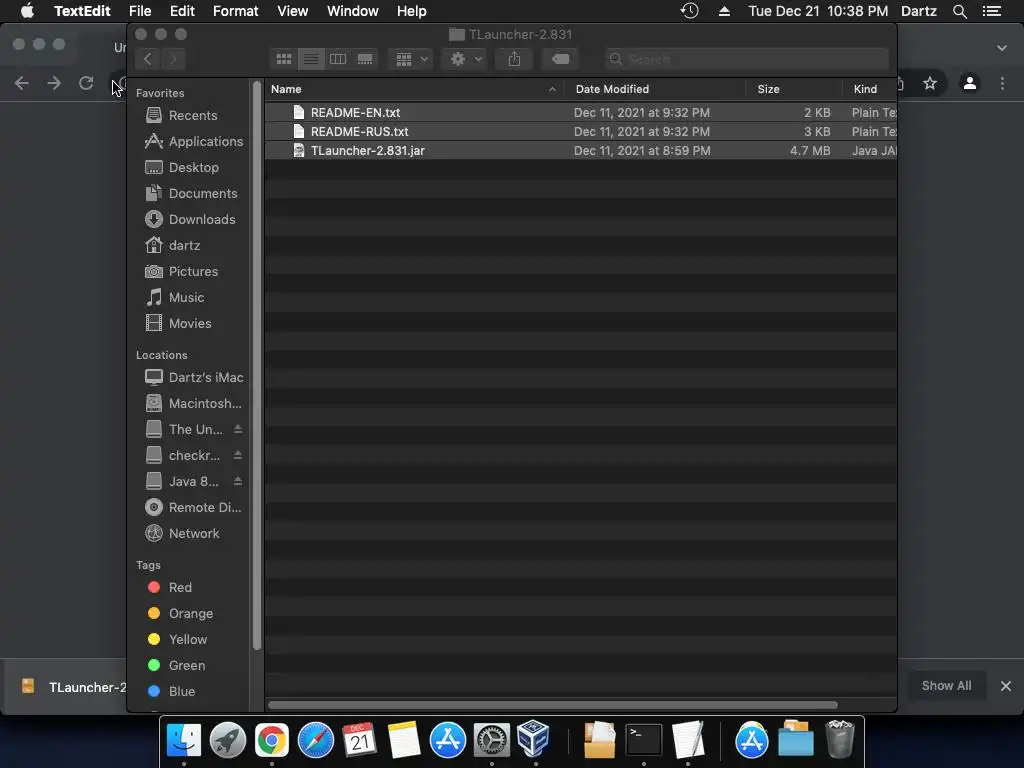Switch Finder to icon view

(x=283, y=59)
